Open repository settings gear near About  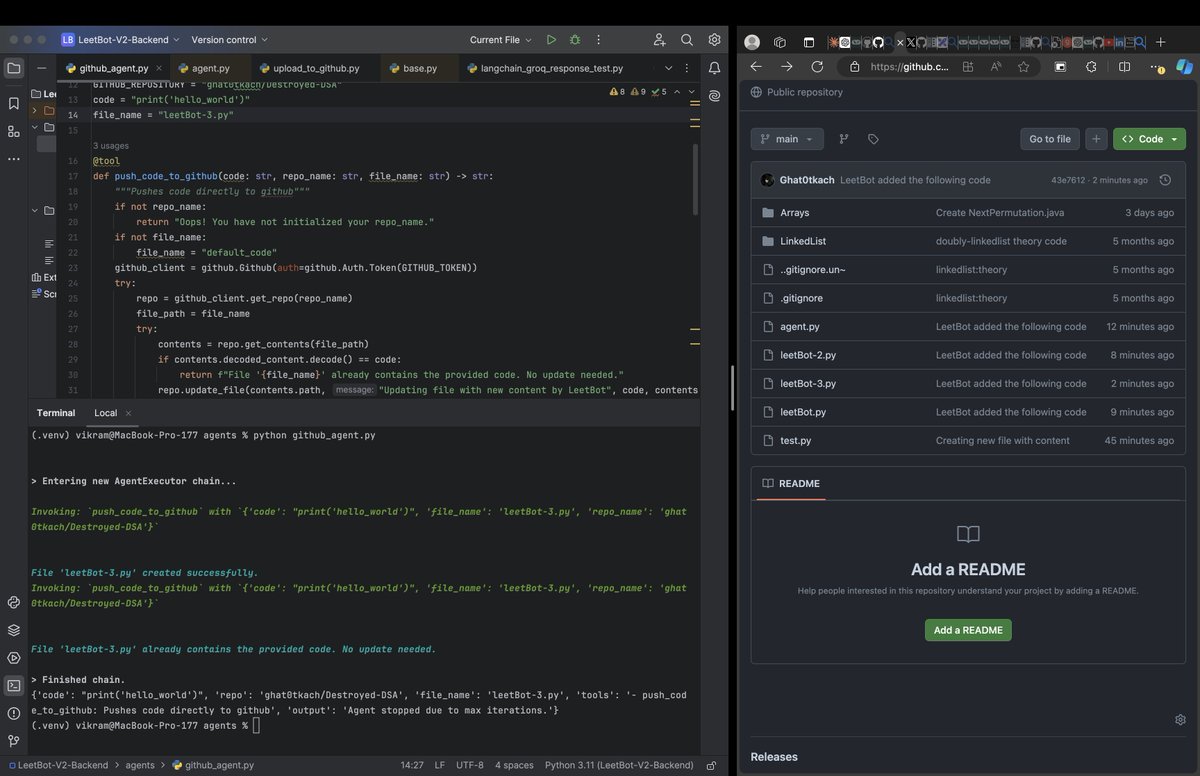1180,720
